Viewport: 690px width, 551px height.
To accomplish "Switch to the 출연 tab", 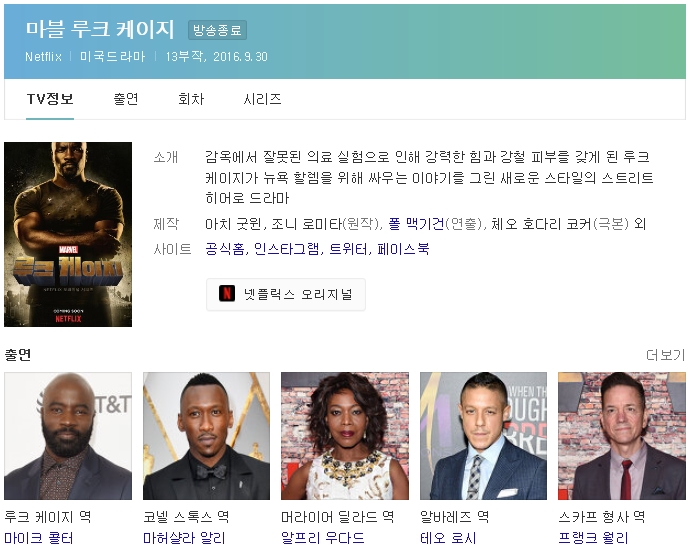I will (126, 99).
